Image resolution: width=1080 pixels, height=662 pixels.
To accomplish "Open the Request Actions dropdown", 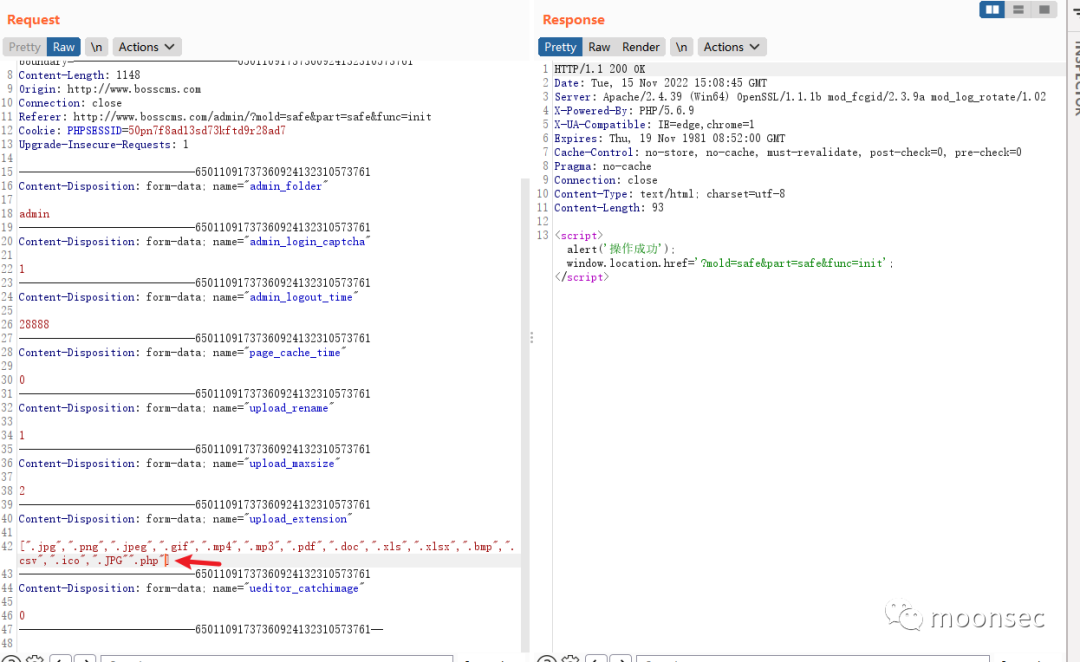I will click(x=147, y=47).
